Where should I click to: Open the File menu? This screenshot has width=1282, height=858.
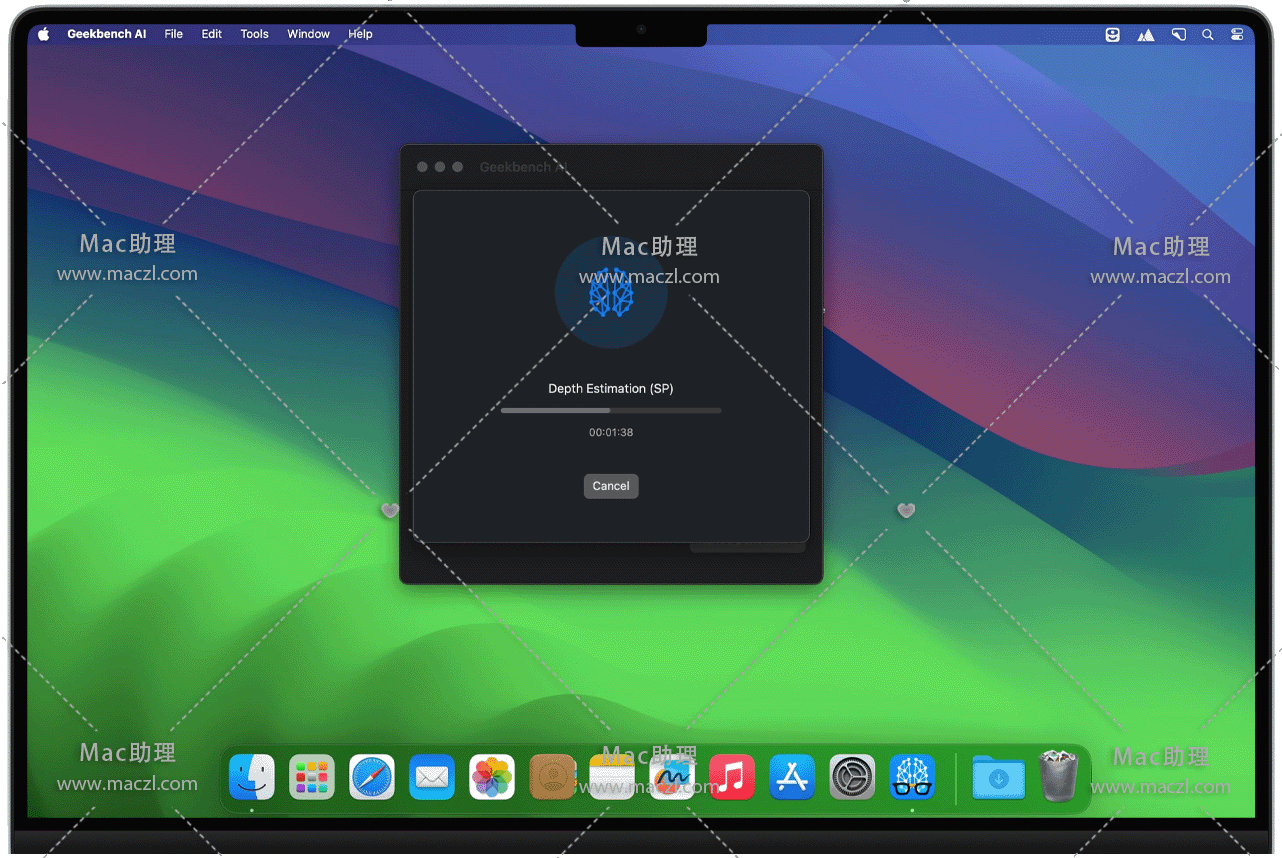point(174,34)
